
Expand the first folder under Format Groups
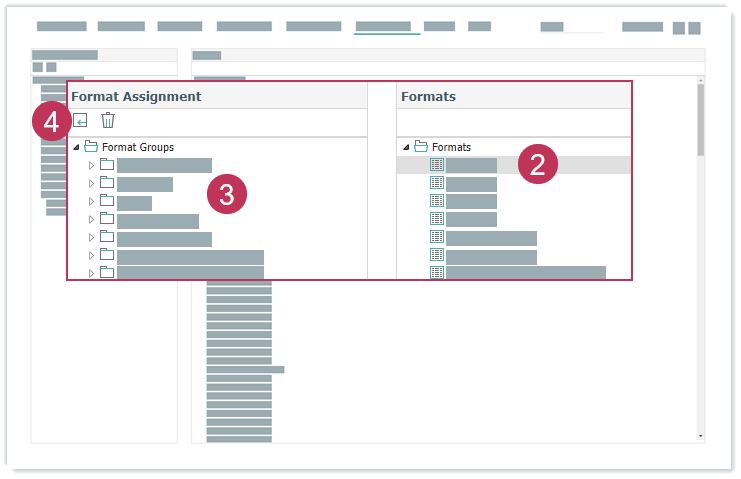tap(92, 165)
